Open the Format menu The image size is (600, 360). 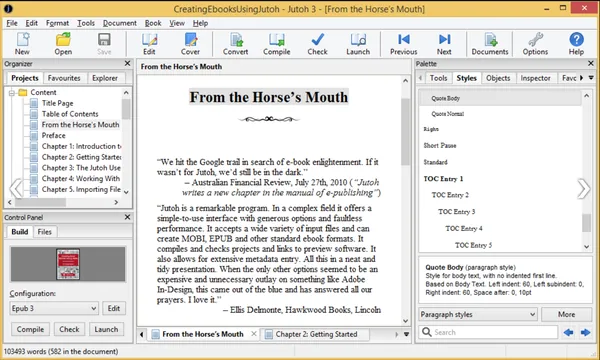point(57,23)
